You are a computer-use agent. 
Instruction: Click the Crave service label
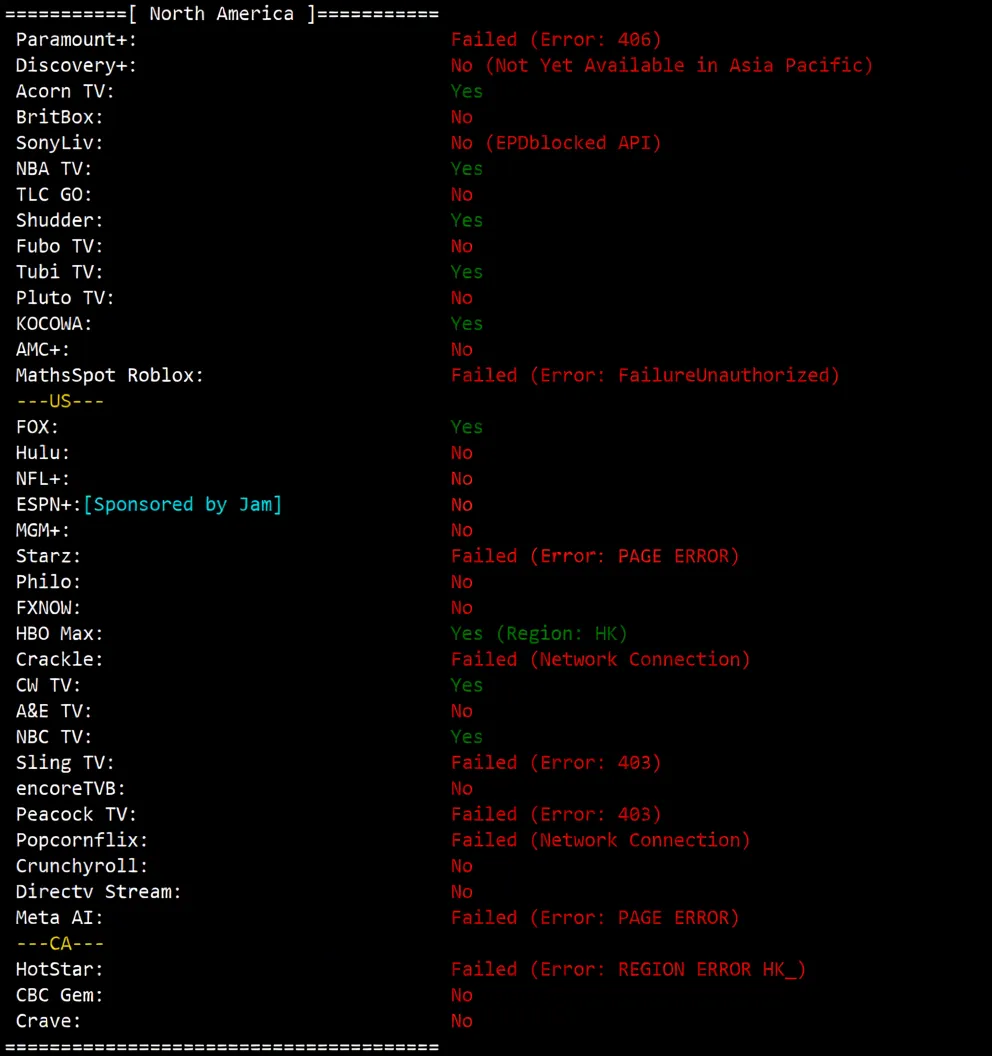48,1021
